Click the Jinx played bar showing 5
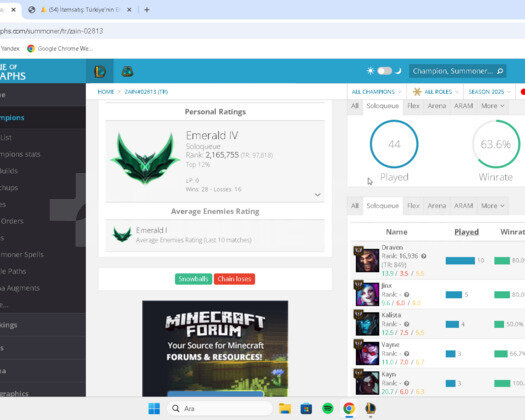Viewport: 525px width, 420px height. click(454, 295)
